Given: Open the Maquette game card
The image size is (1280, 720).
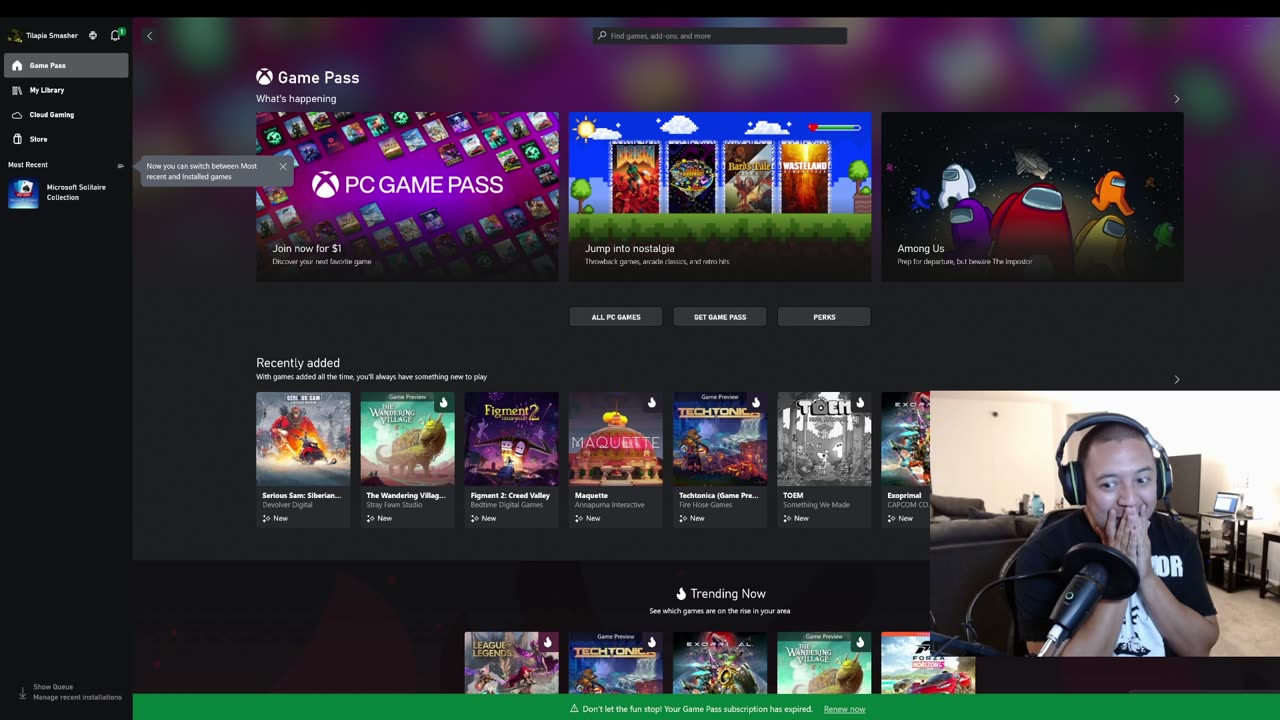Looking at the screenshot, I should pyautogui.click(x=616, y=459).
